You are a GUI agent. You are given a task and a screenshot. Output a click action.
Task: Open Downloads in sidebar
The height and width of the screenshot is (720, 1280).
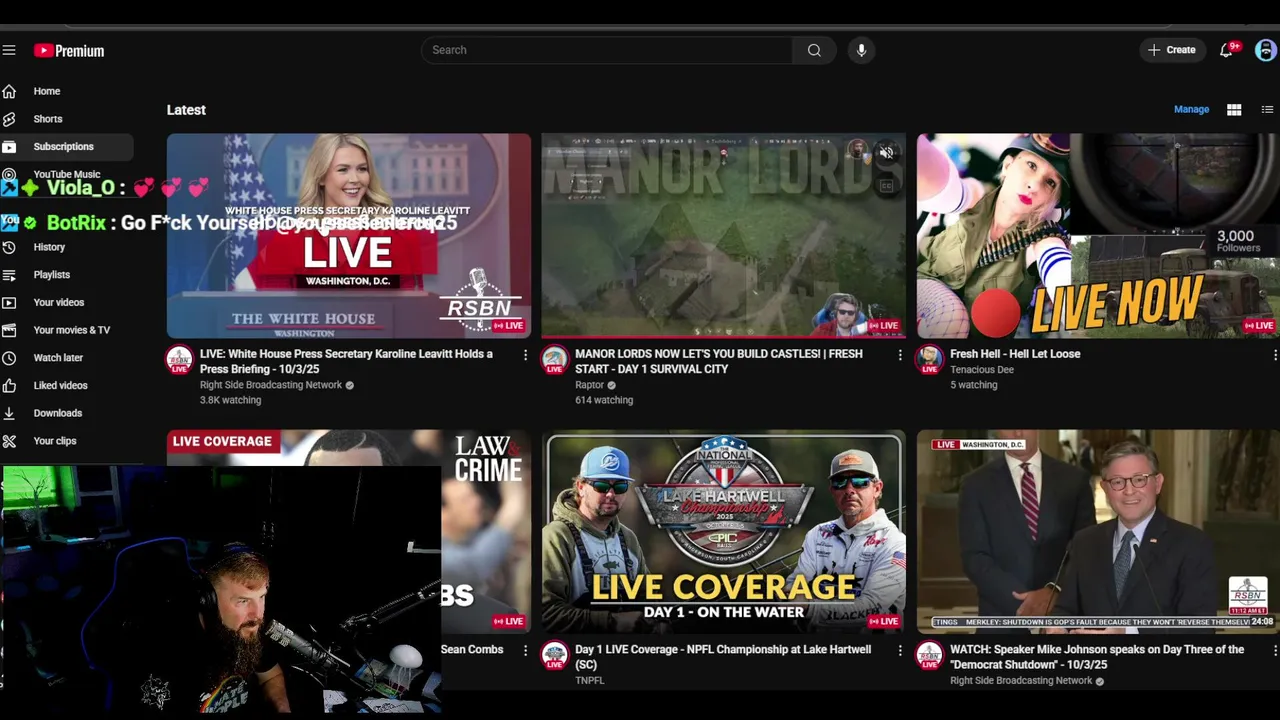point(58,413)
